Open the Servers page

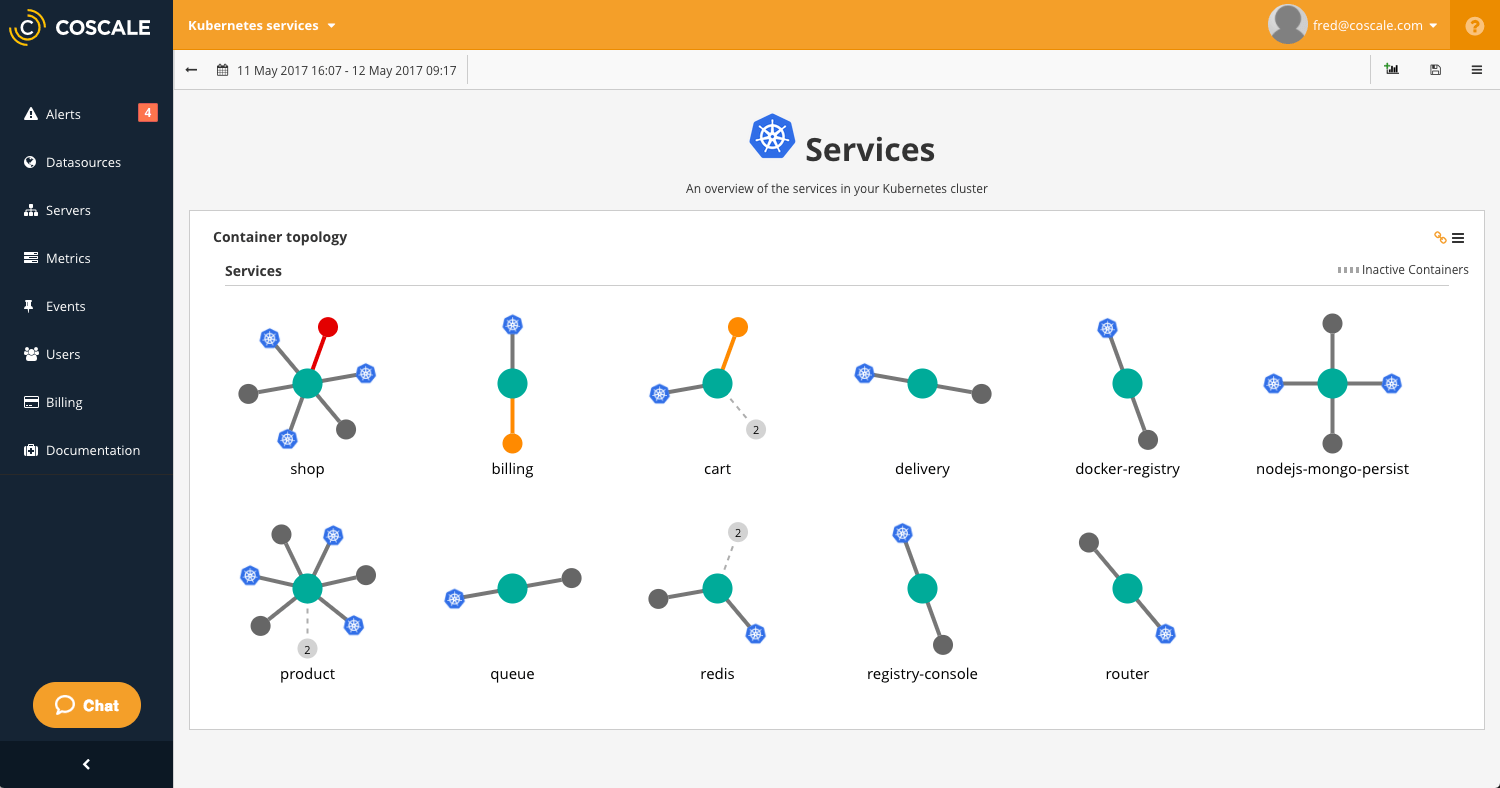[66, 209]
